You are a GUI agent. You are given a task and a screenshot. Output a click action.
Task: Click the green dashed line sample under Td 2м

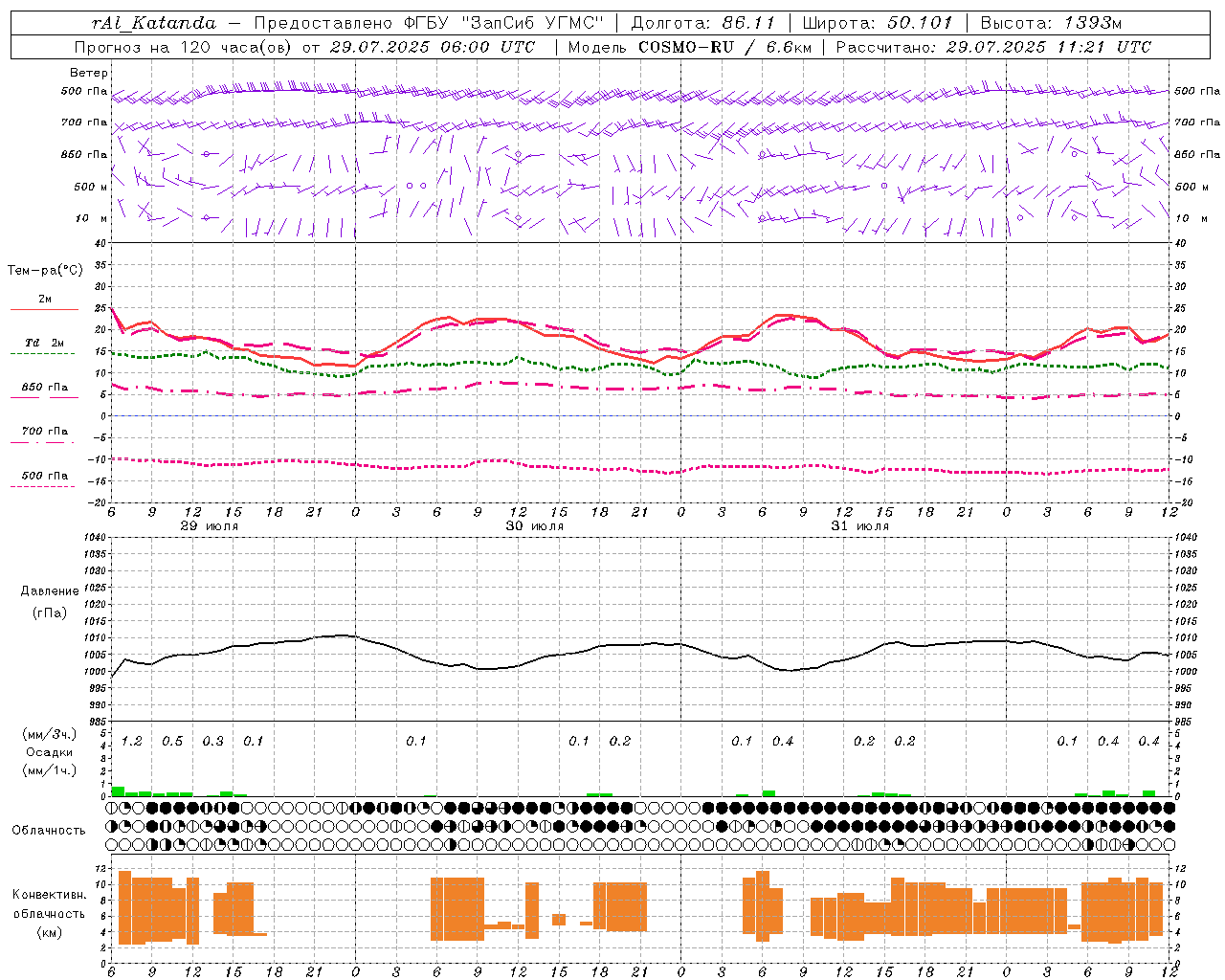click(42, 354)
